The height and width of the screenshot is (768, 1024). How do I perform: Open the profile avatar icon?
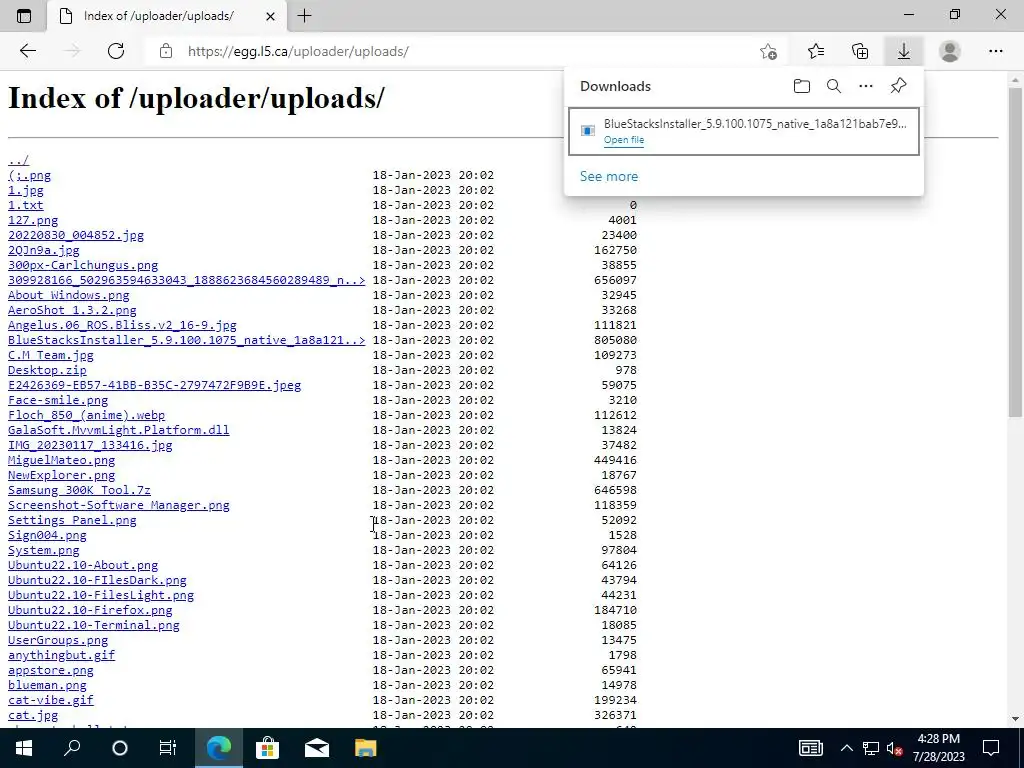[x=950, y=51]
